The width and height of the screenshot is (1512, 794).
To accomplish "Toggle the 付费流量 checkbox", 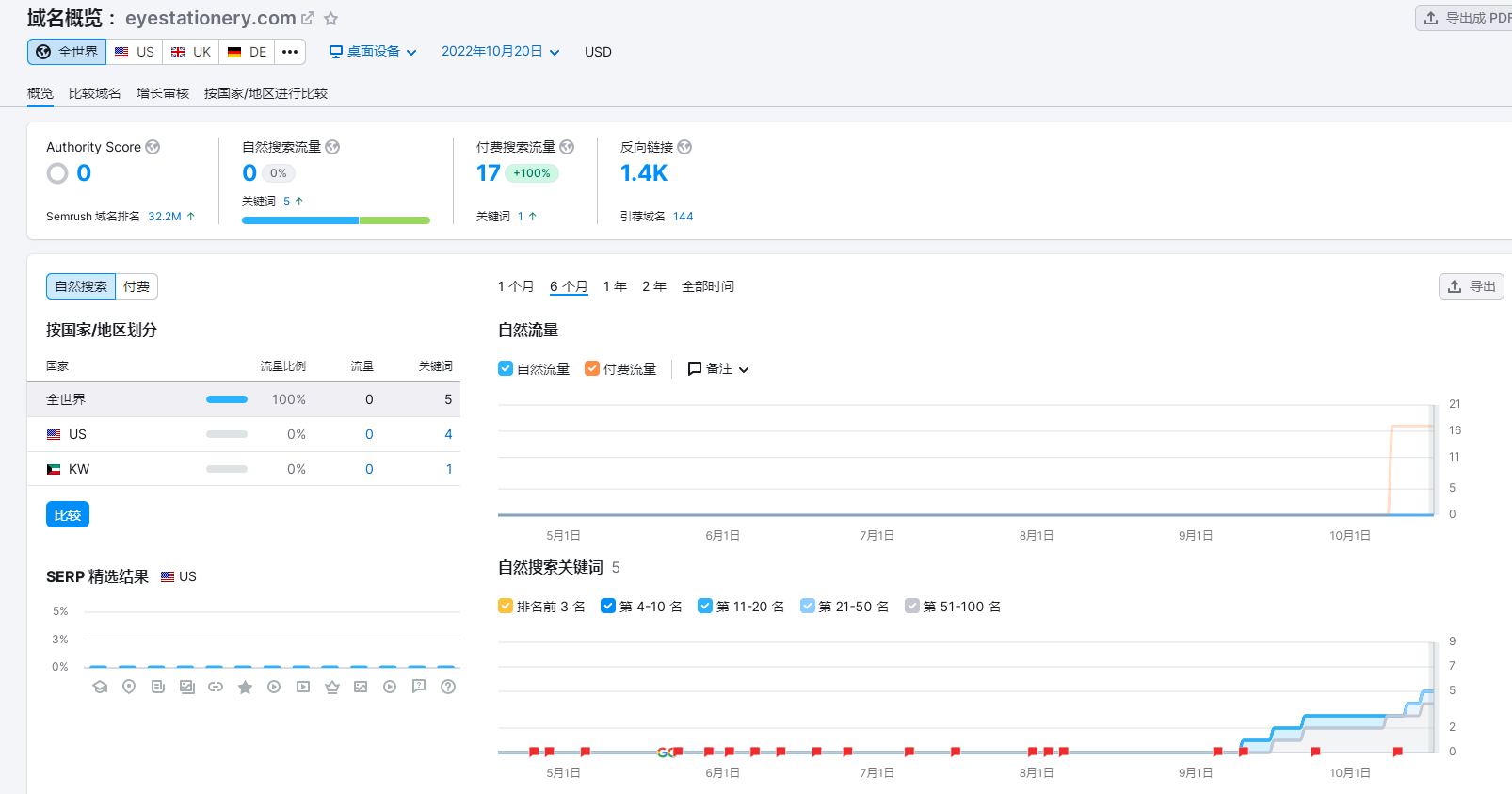I will [x=592, y=368].
